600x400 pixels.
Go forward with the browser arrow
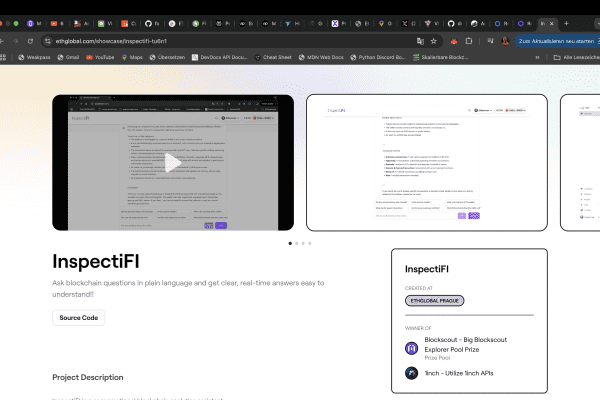pos(15,41)
